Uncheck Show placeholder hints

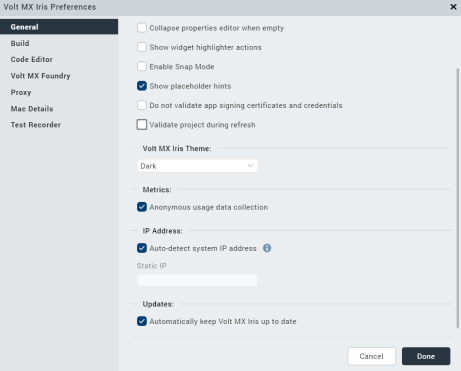point(142,86)
